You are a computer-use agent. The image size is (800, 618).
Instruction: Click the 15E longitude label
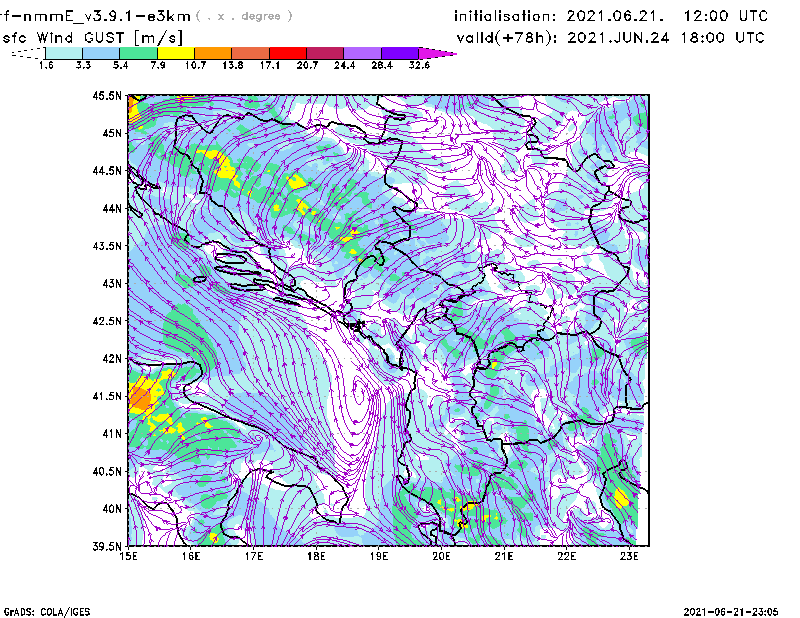pos(128,556)
